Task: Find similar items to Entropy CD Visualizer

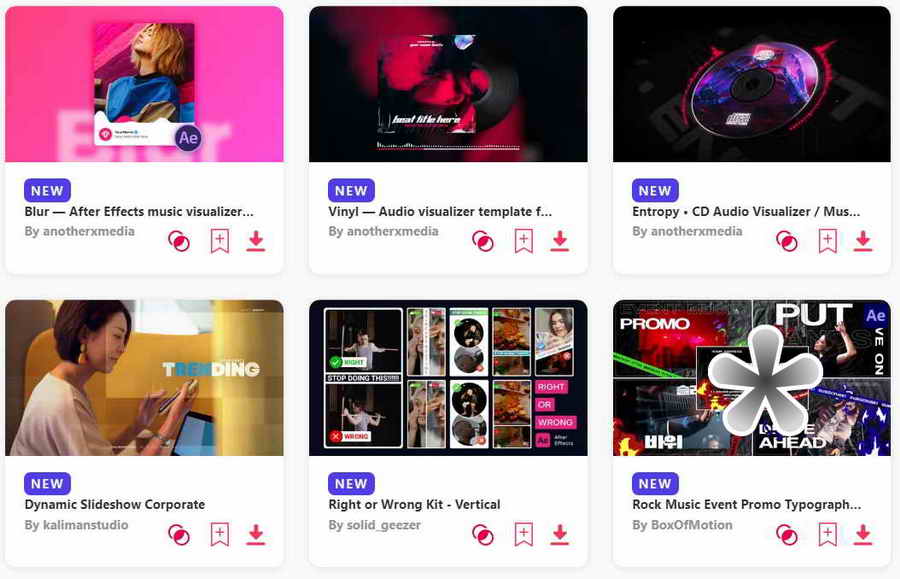Action: click(787, 241)
